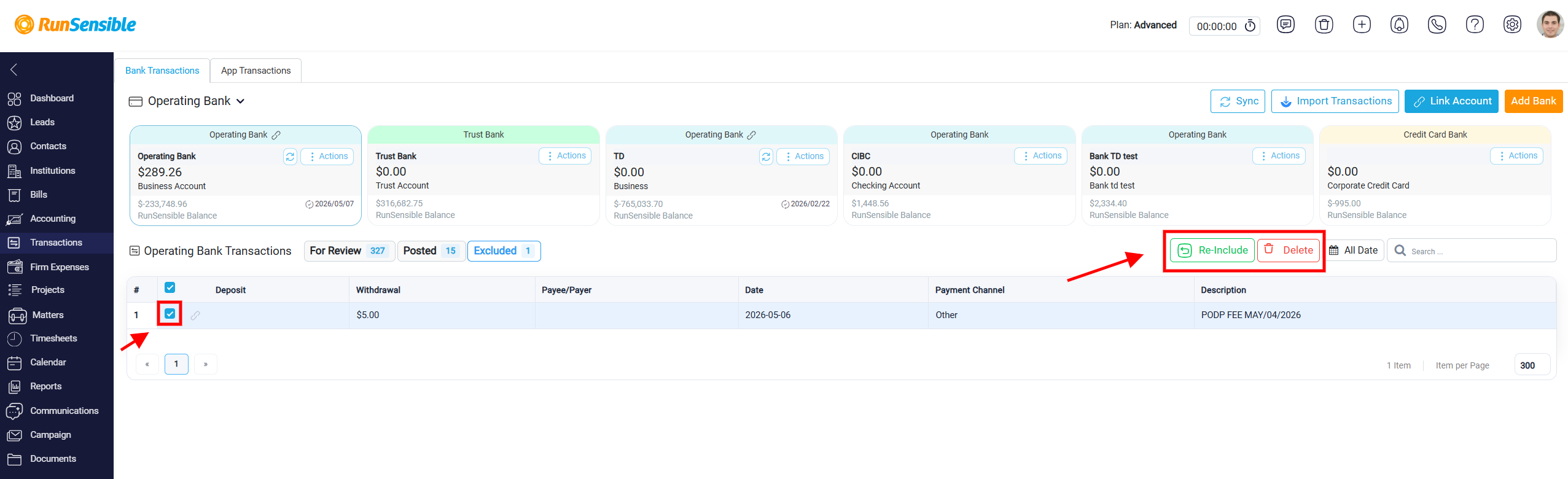The width and height of the screenshot is (1568, 479).
Task: Refresh the TD bank card
Action: click(766, 157)
